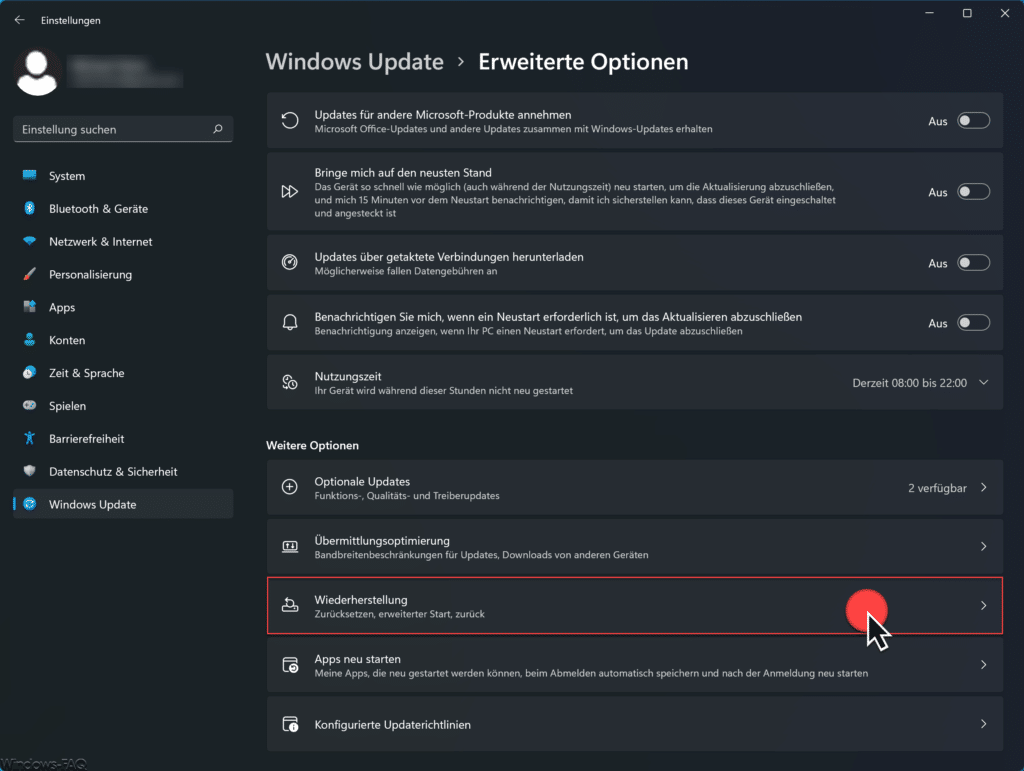The width and height of the screenshot is (1024, 771).
Task: Click the gauge icon for getaktete Verbindungen
Action: pos(290,262)
